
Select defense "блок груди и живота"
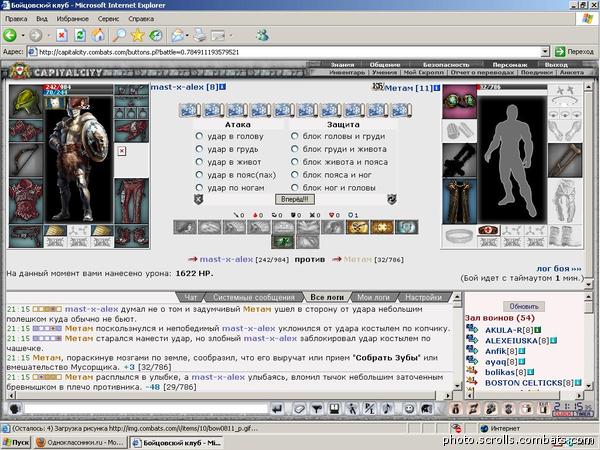294,149
